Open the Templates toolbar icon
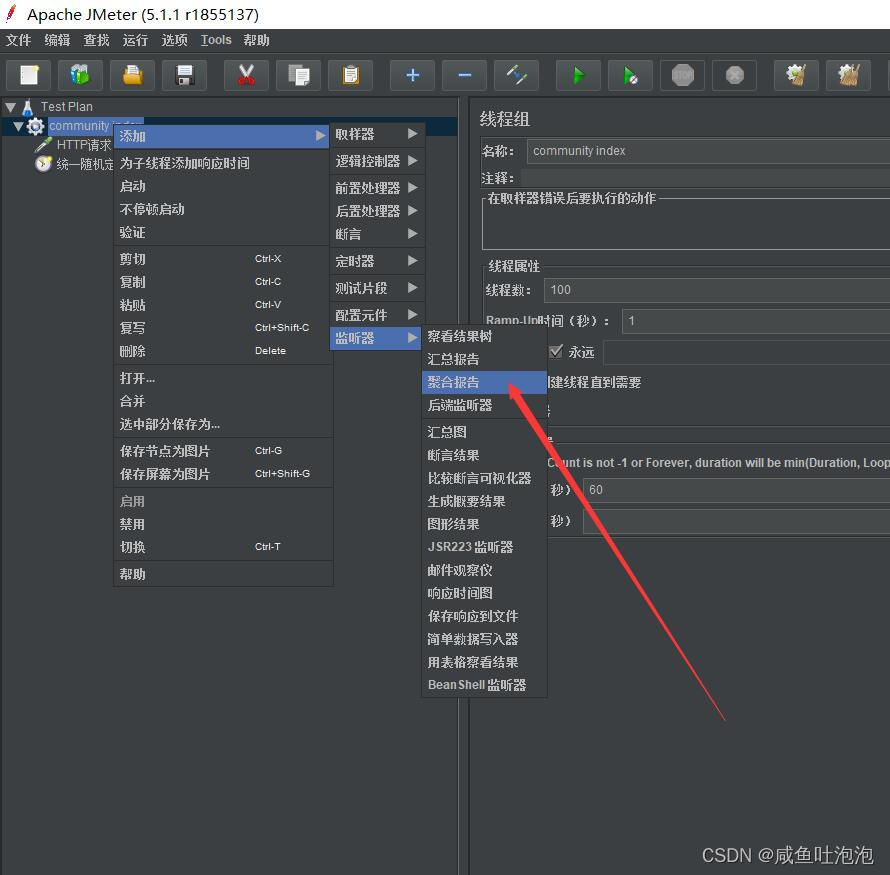890x875 pixels. (80, 75)
